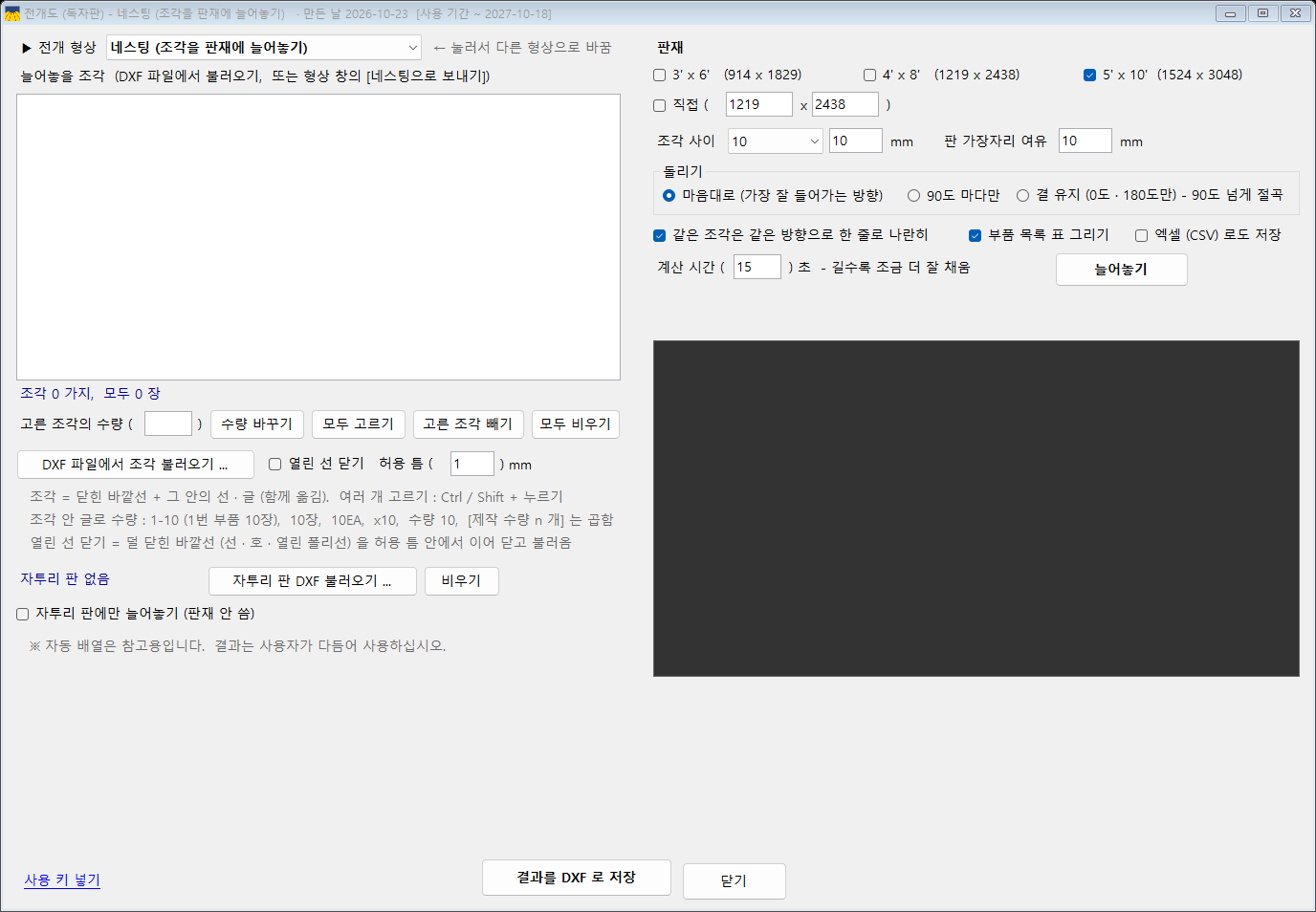Click the 모두 비우기 button
Viewport: 1316px width, 912px height.
click(x=576, y=424)
